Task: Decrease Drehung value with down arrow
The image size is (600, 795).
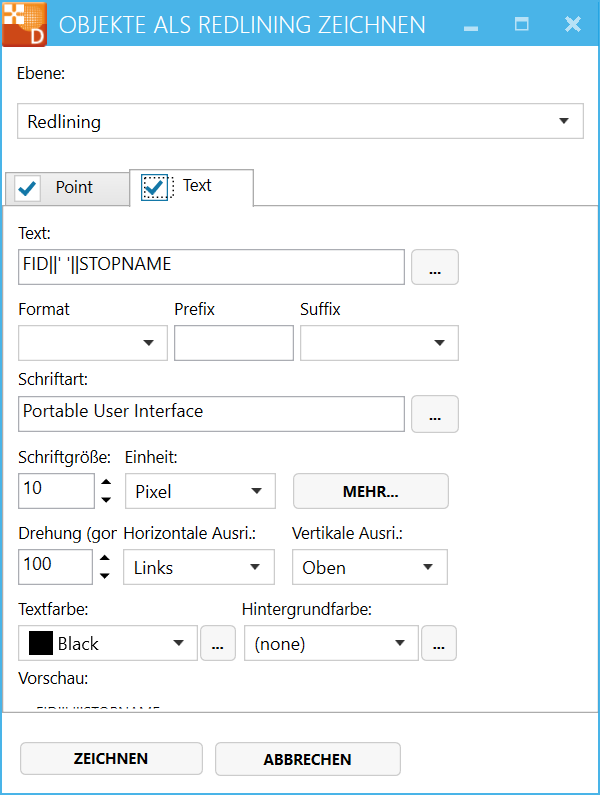Action: click(x=106, y=576)
